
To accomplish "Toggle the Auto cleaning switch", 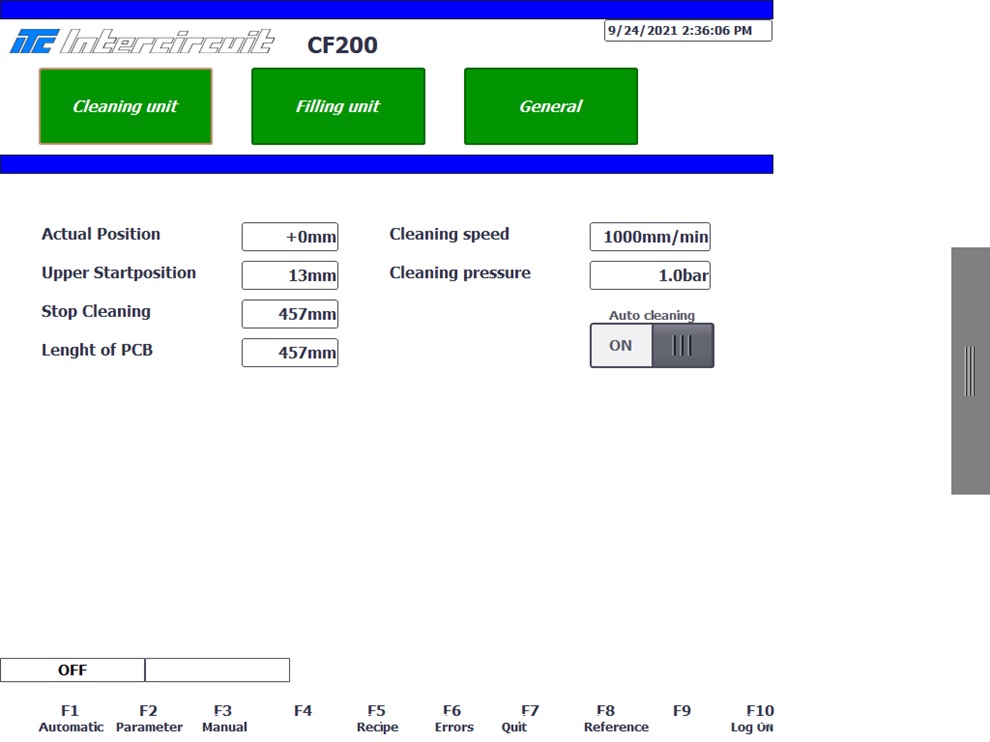I will (651, 345).
